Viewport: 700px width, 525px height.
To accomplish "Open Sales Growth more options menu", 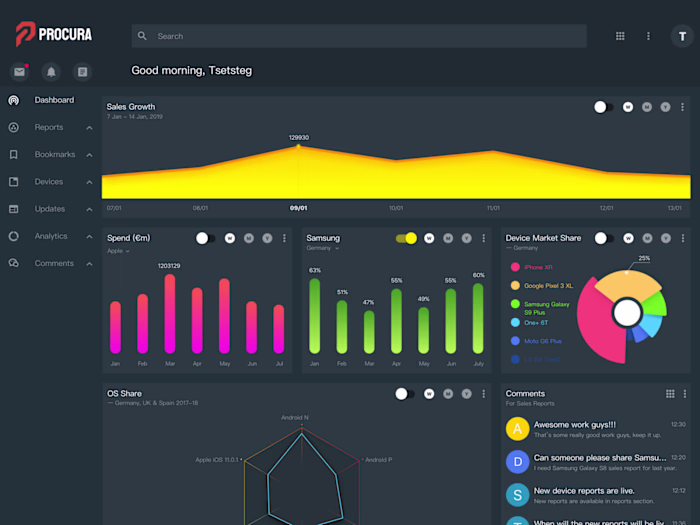I will pos(682,107).
